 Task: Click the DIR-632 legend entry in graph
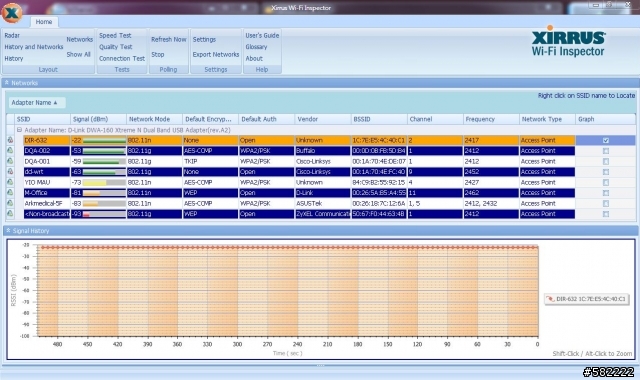point(587,299)
